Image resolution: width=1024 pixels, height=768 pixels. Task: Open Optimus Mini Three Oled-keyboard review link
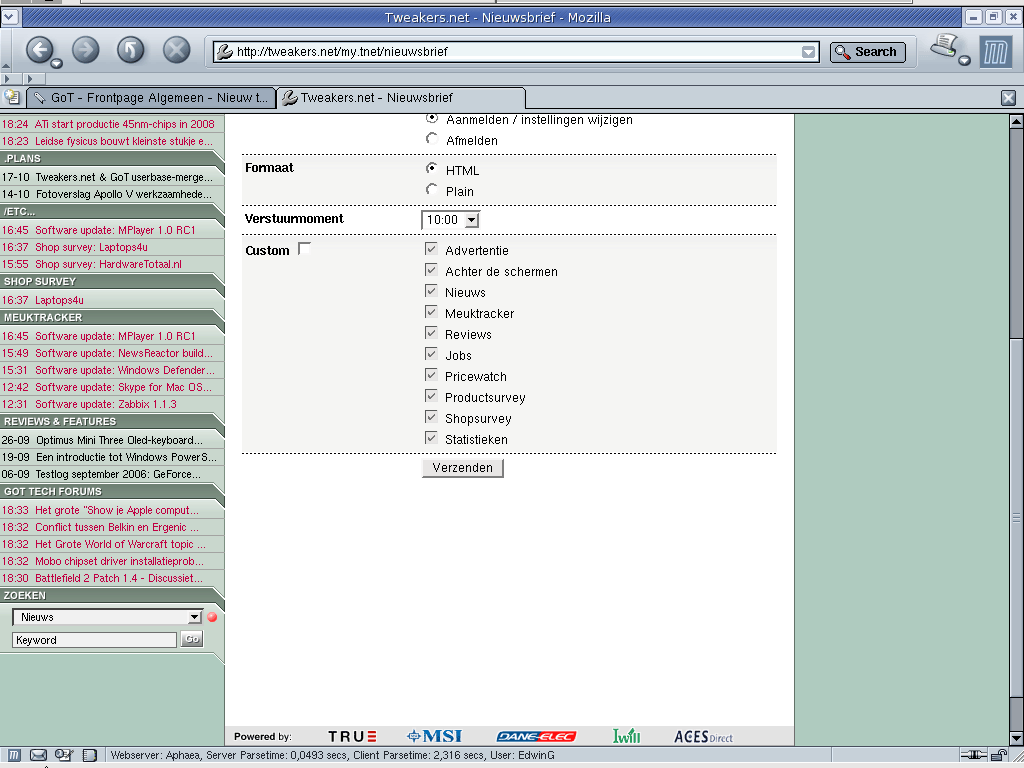(120, 440)
